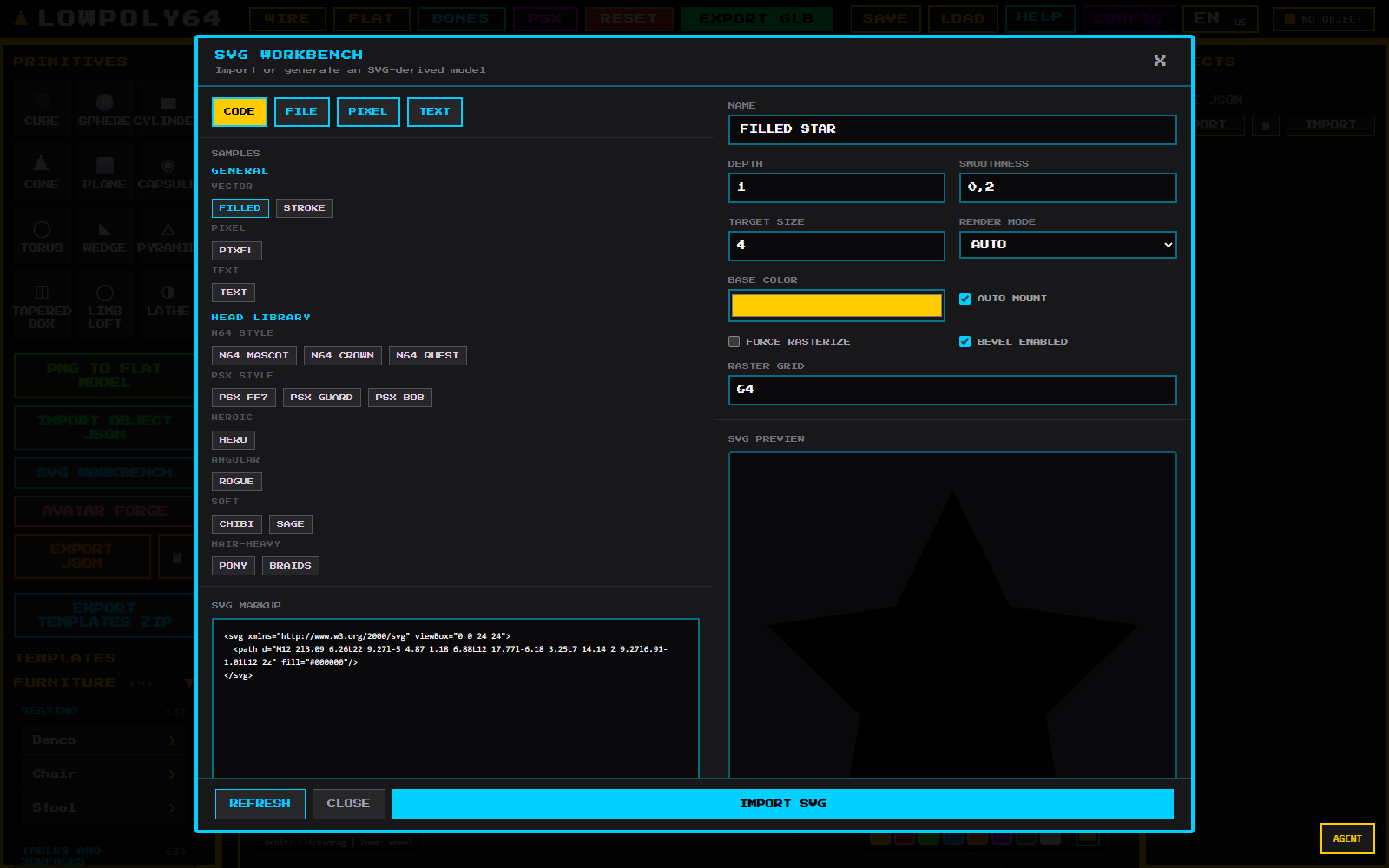Click the PNG TO FLAT MODEL button
The height and width of the screenshot is (868, 1389).
104,376
